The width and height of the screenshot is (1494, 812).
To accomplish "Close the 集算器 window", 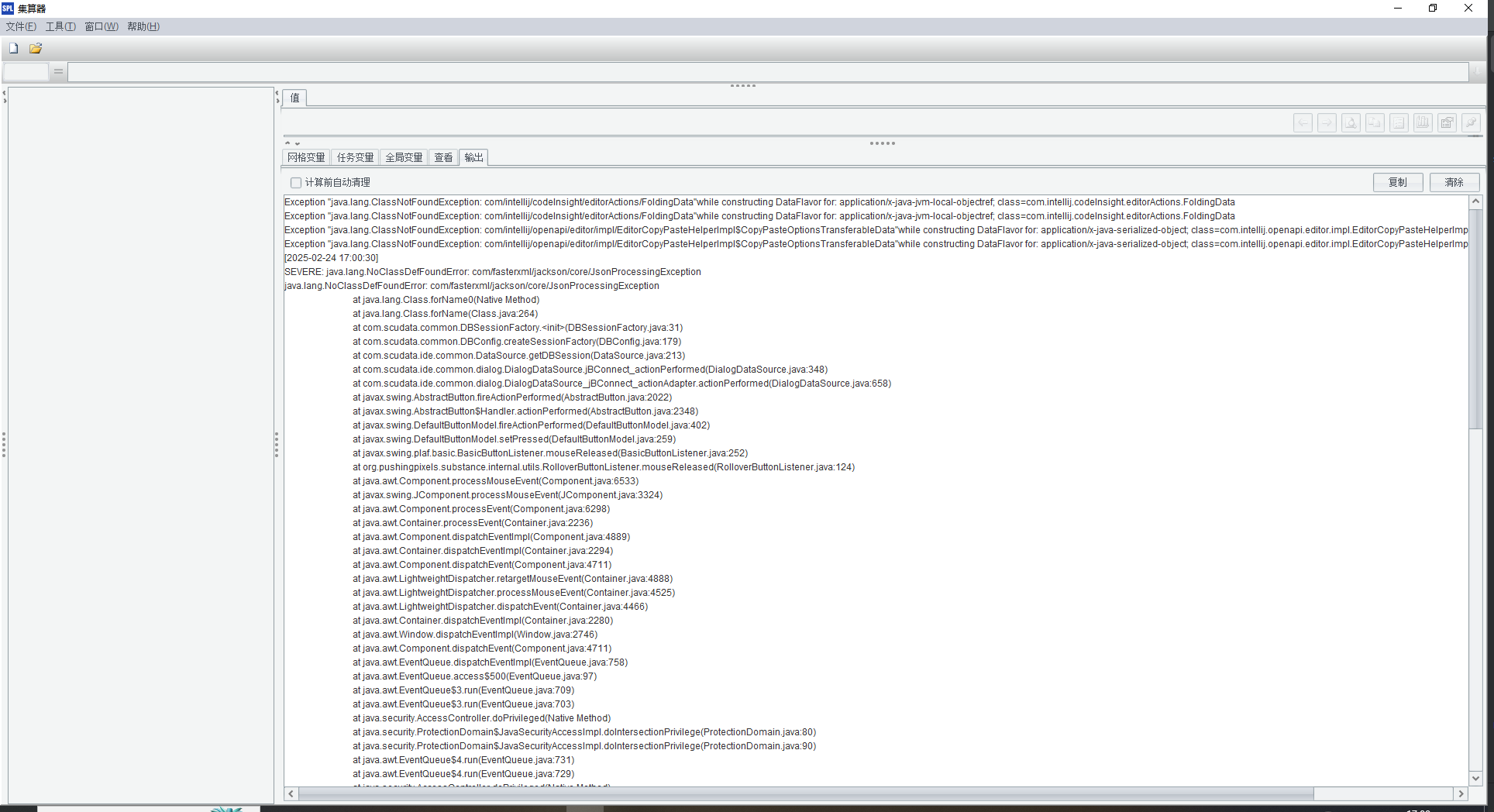I will tap(1468, 9).
